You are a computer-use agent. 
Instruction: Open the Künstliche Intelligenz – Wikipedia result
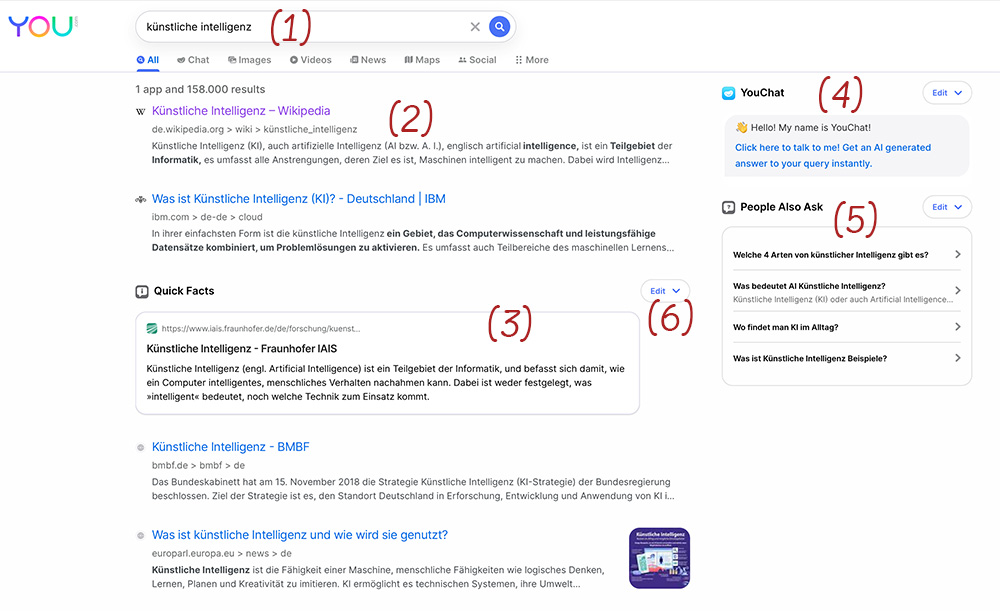pyautogui.click(x=241, y=111)
